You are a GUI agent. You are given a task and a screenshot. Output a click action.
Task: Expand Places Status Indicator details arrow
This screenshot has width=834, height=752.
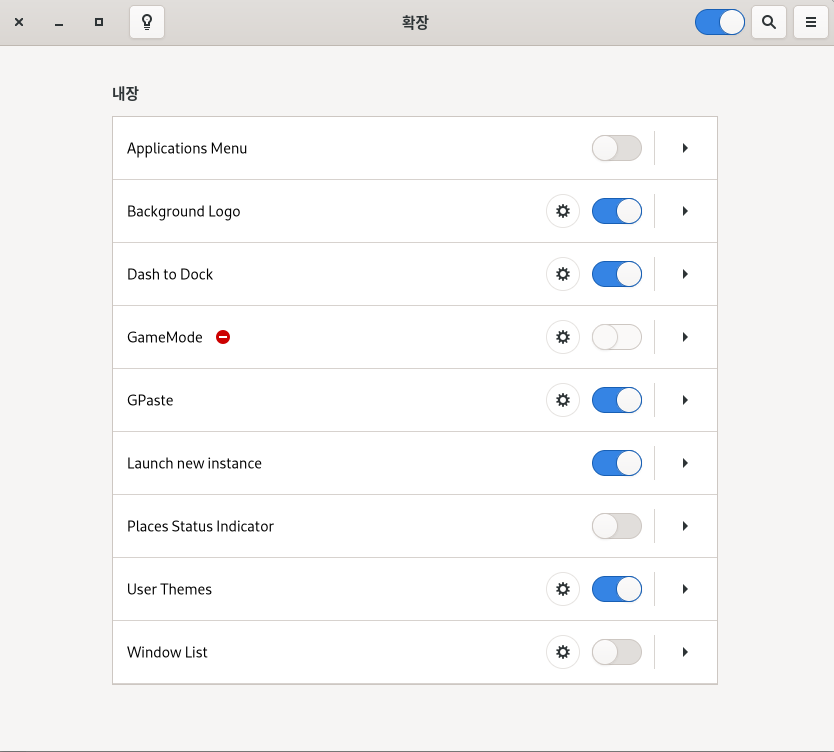(x=685, y=526)
